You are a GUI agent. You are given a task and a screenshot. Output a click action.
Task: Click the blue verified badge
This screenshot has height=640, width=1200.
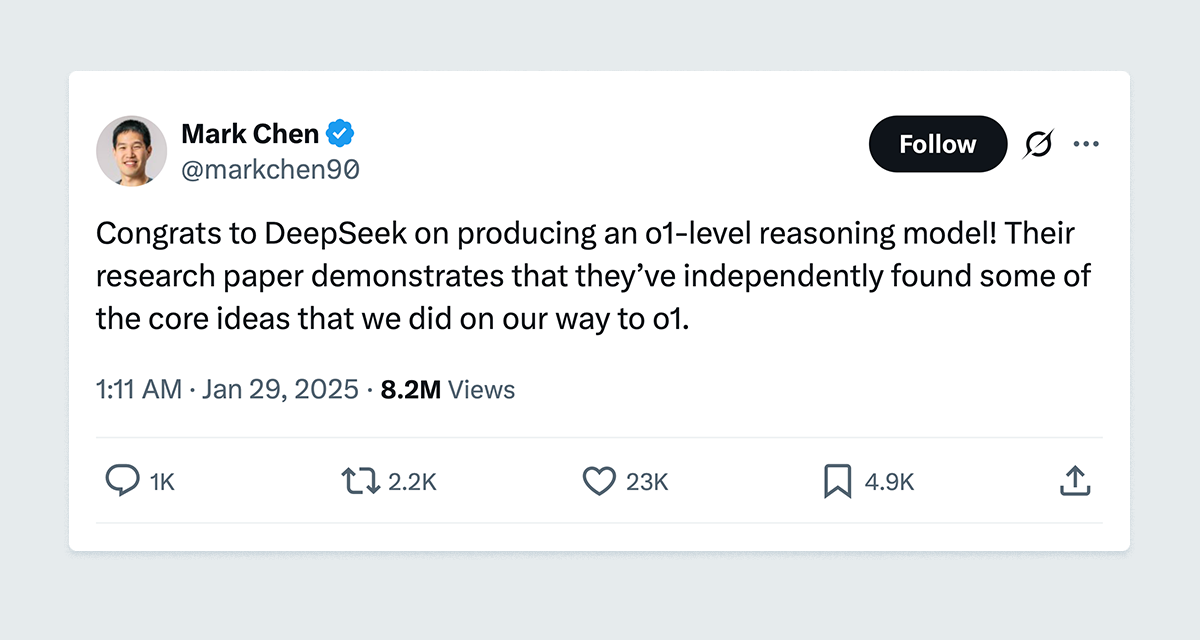(341, 133)
